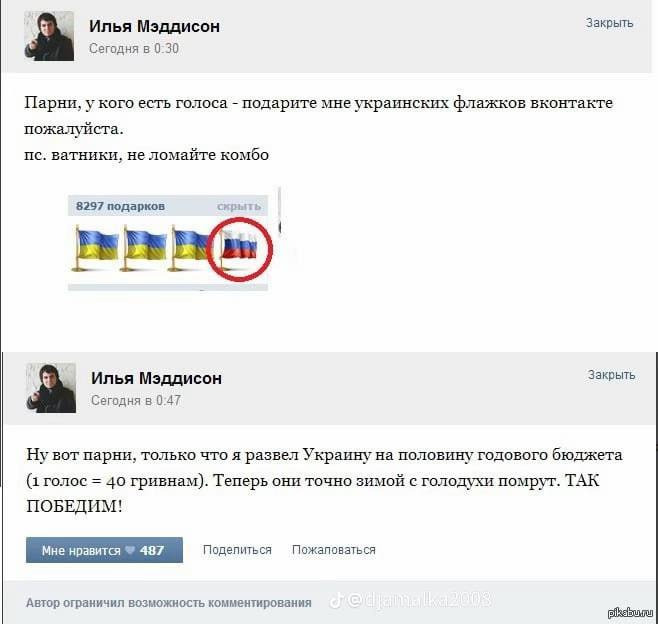
Task: Click the first Ukrainian flag gift
Action: click(95, 248)
